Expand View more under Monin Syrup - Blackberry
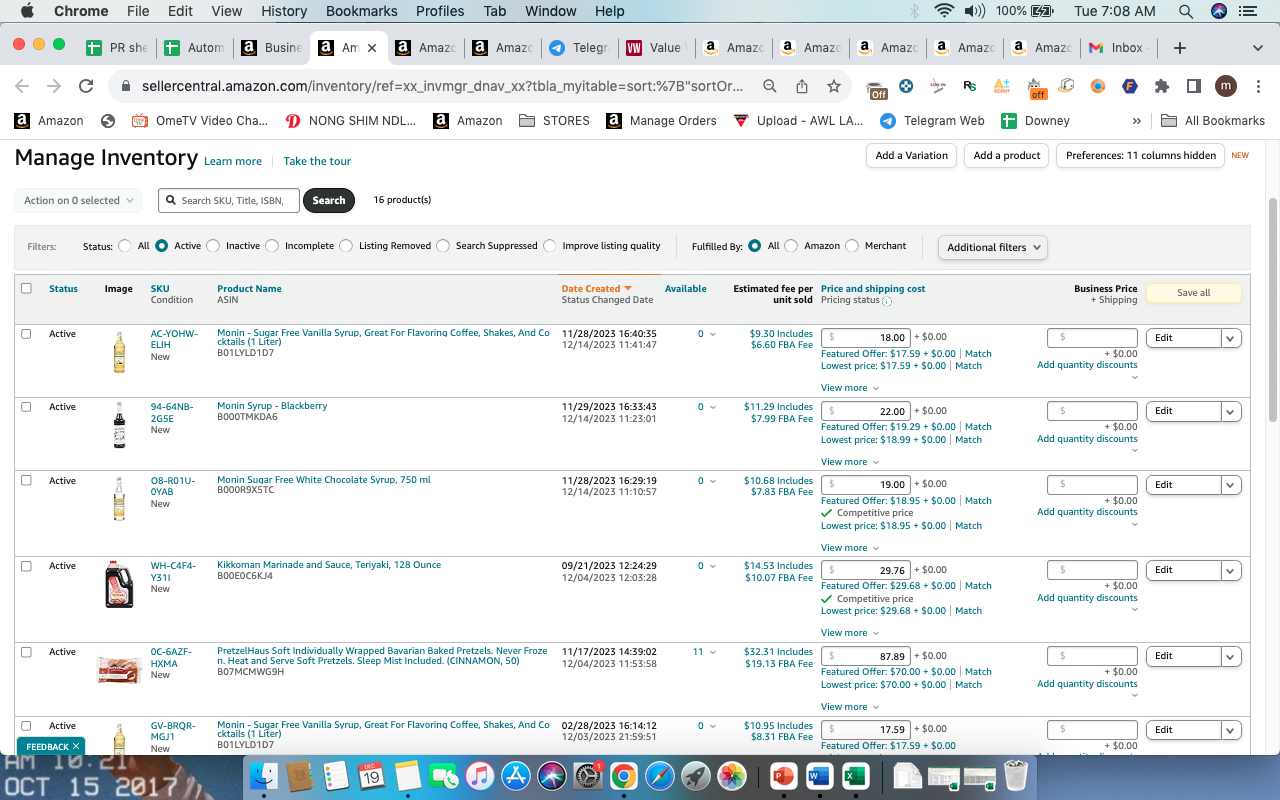The image size is (1280, 800). 850,462
